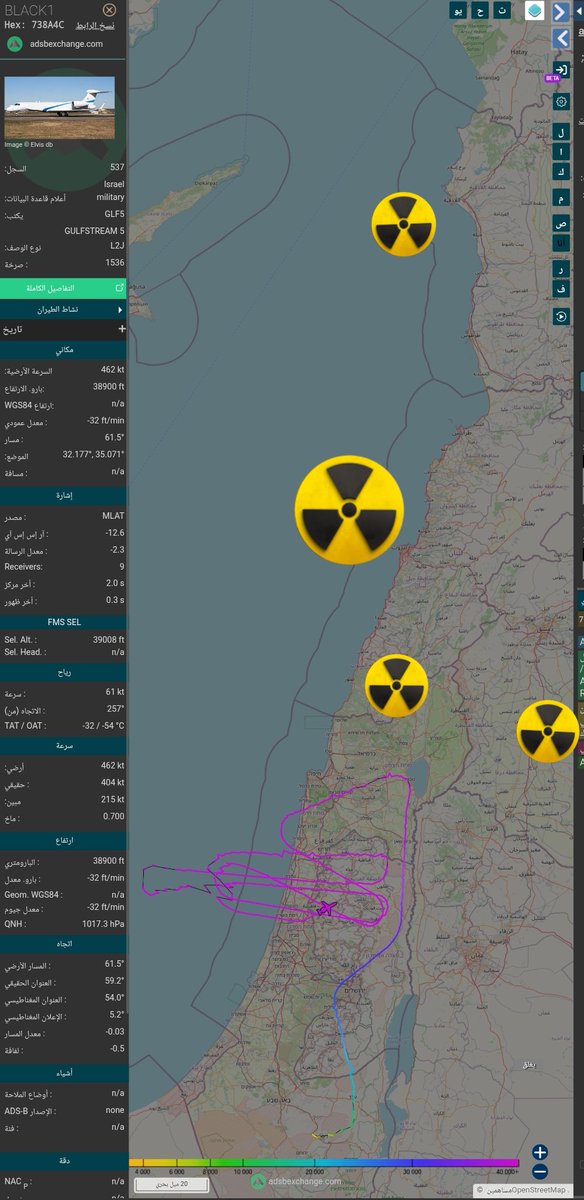Select the أشياء section header

coord(63,1072)
